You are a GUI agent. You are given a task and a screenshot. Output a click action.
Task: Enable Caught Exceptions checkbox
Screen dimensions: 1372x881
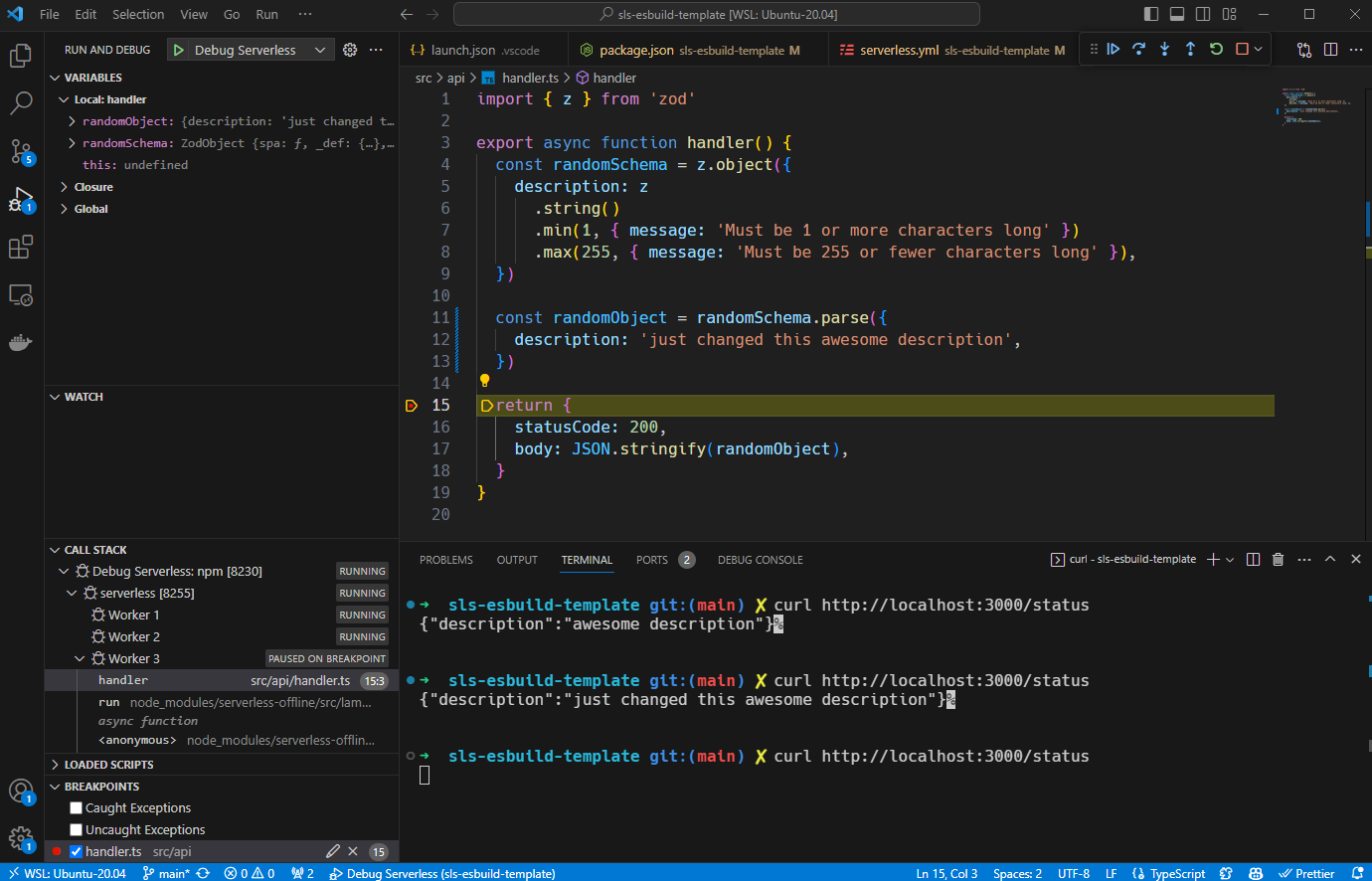point(76,807)
